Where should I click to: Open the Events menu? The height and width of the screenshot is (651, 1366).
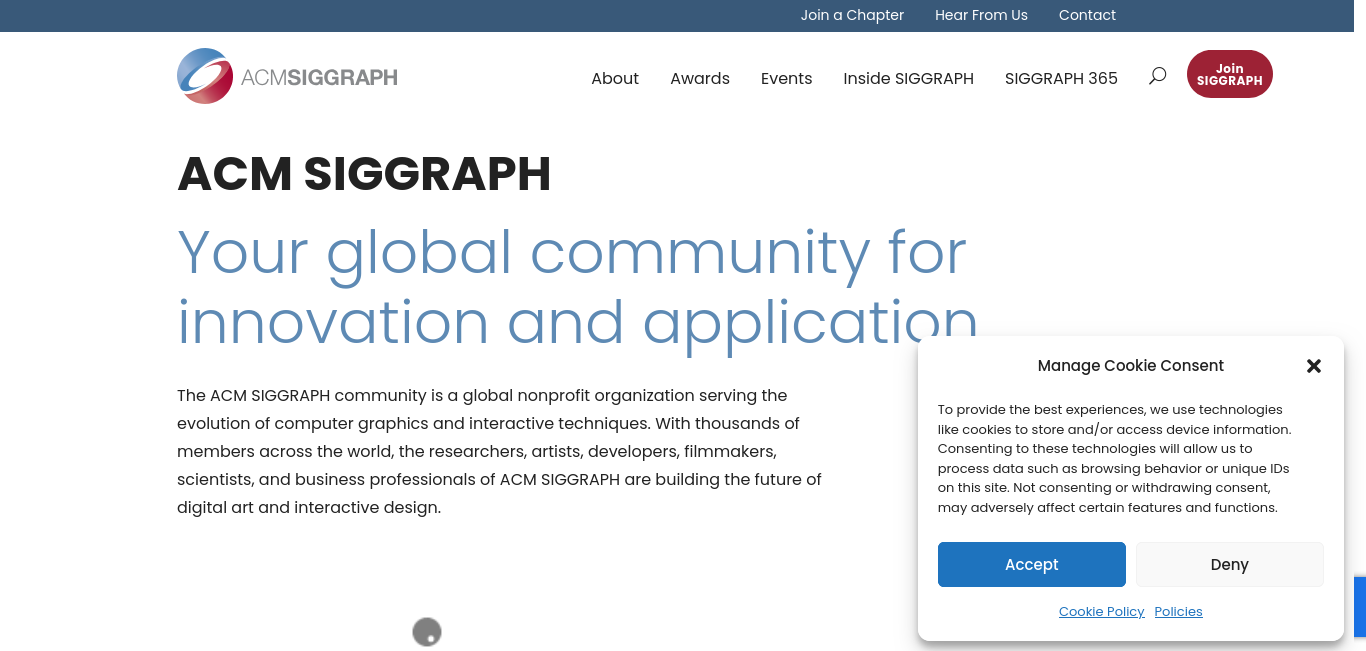click(x=786, y=78)
